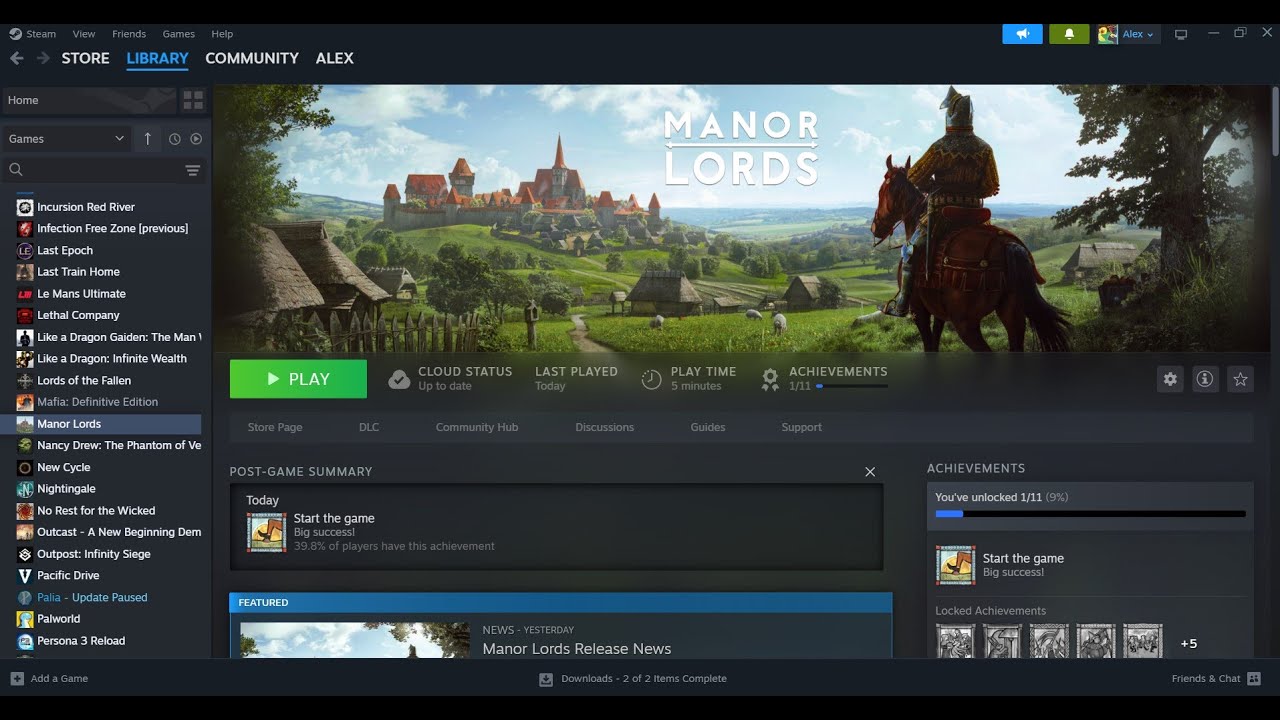Click the sort ascending arrow button
The image size is (1280, 720).
click(147, 139)
